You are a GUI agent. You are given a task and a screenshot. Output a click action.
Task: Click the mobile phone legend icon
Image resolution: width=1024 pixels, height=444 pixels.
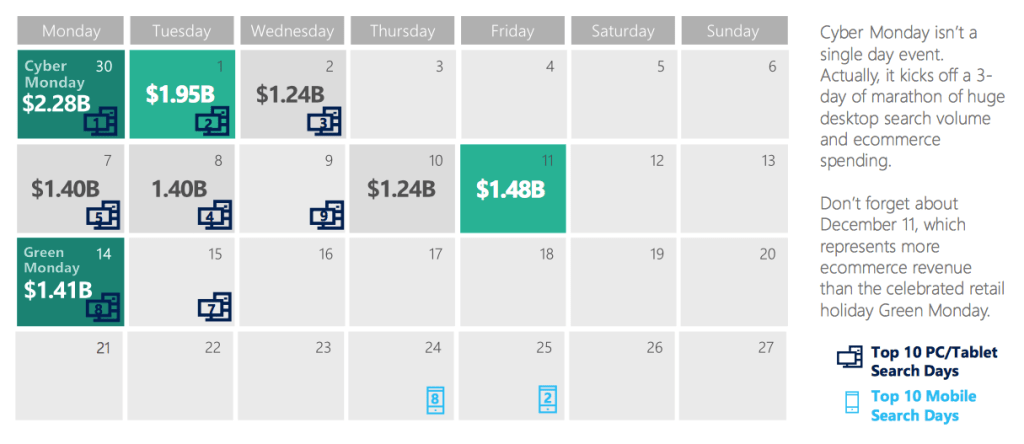pos(852,403)
